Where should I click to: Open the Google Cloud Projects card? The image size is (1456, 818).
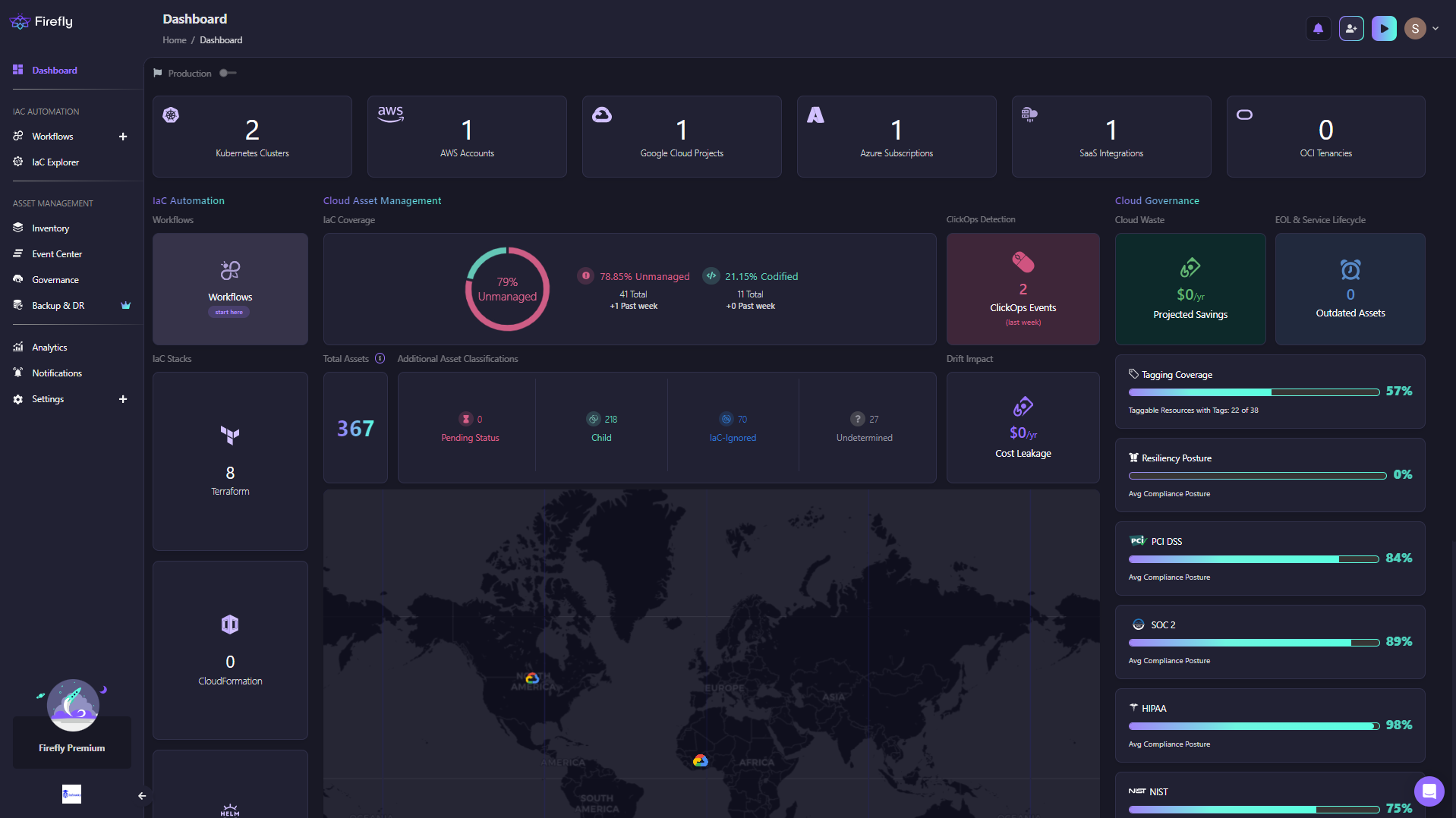(682, 137)
